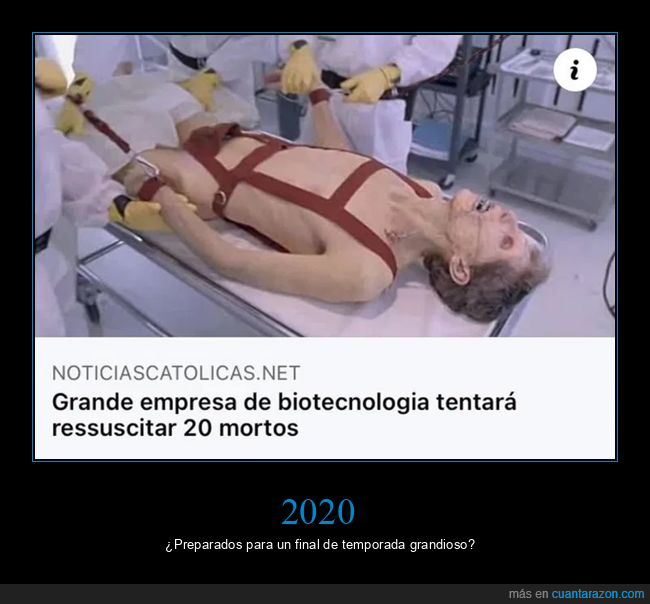Image resolution: width=650 pixels, height=604 pixels.
Task: Select the metal ring on red harness
Action: point(220,200)
